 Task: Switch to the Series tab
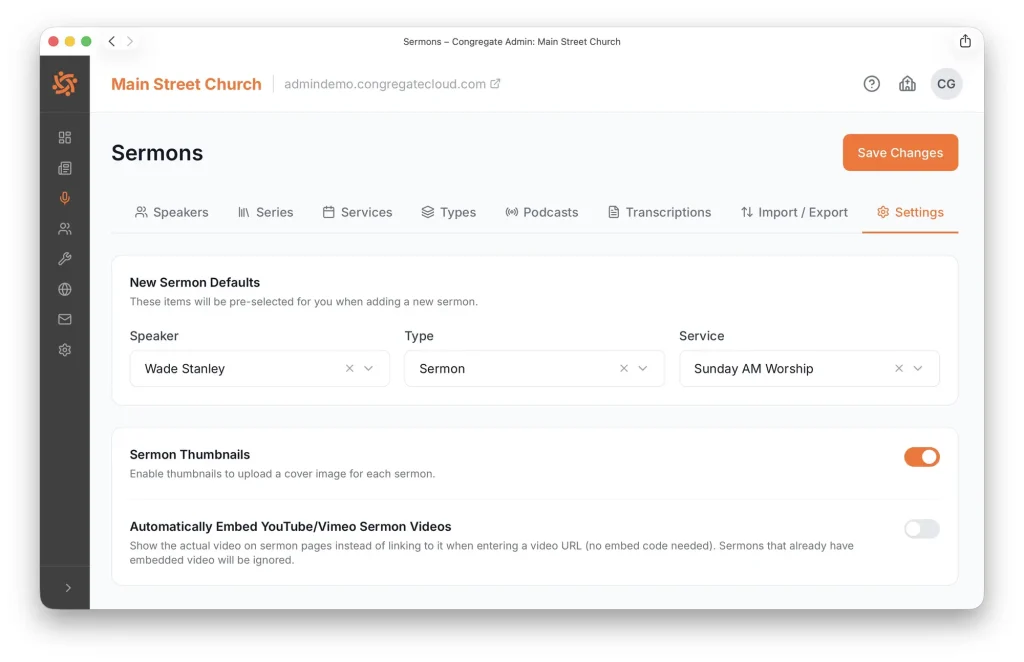265,212
